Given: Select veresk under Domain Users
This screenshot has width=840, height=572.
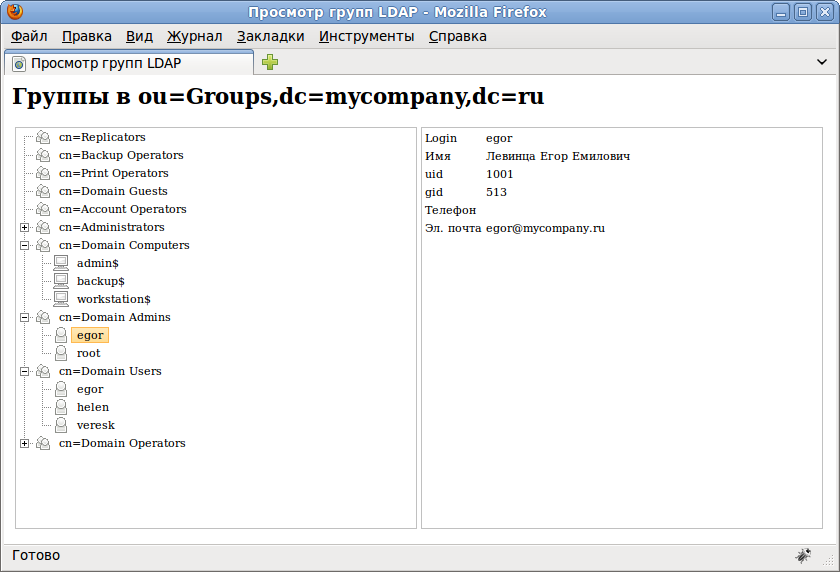Looking at the screenshot, I should pos(96,425).
